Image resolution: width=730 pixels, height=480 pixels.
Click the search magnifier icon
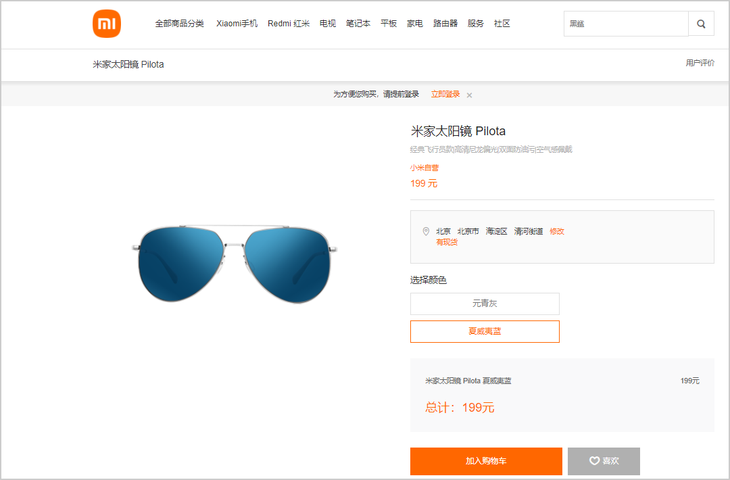pos(701,24)
